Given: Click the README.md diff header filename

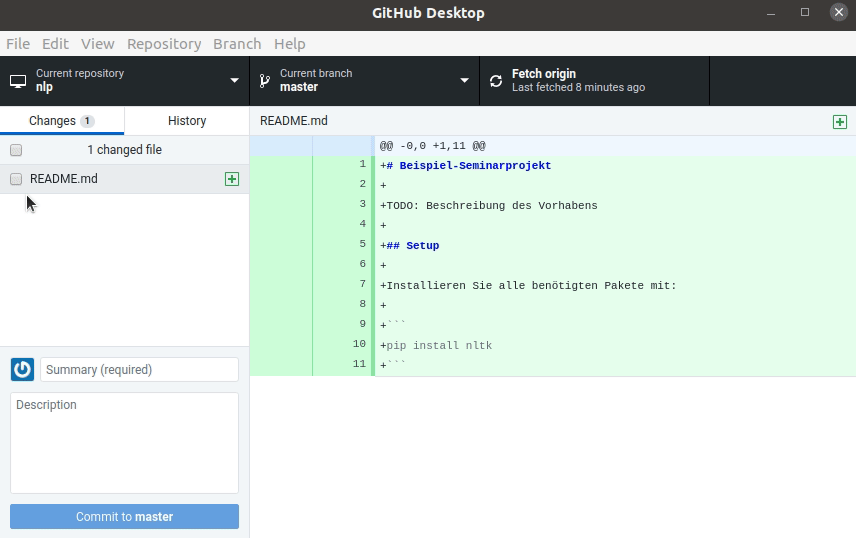Looking at the screenshot, I should pyautogui.click(x=294, y=121).
